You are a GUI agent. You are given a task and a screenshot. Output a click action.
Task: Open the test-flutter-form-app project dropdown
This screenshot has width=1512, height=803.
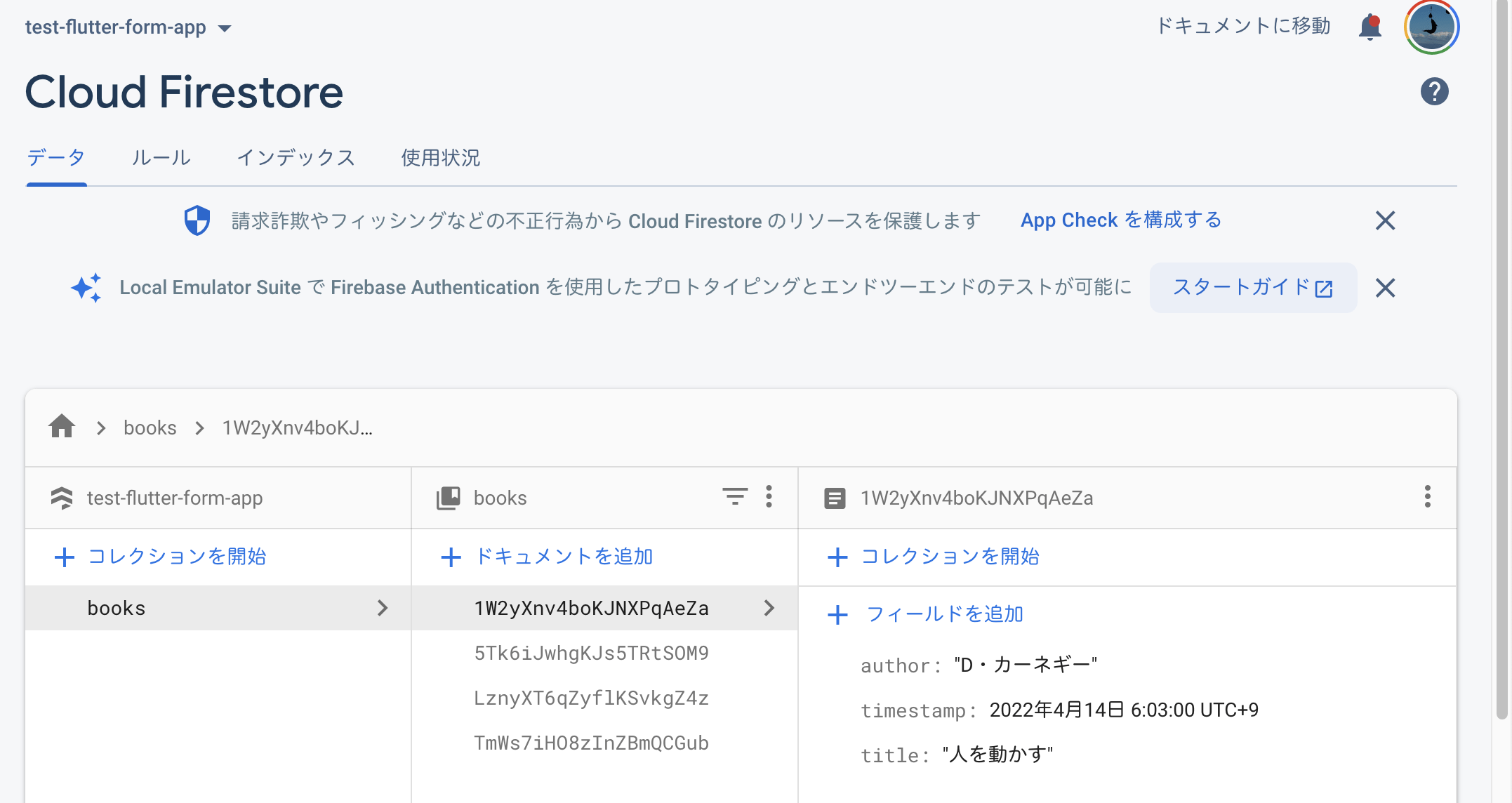pos(128,27)
